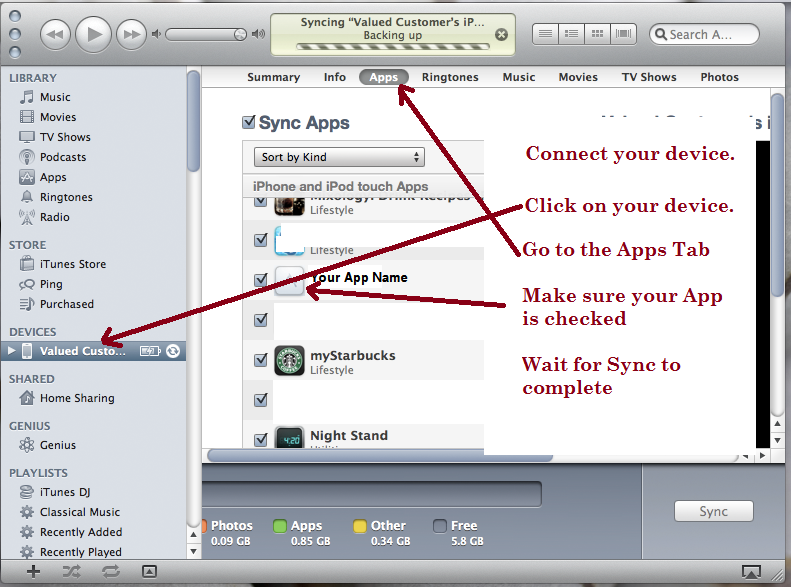Click the Free capacity swatch
Screen dimensions: 791x587
coord(440,526)
